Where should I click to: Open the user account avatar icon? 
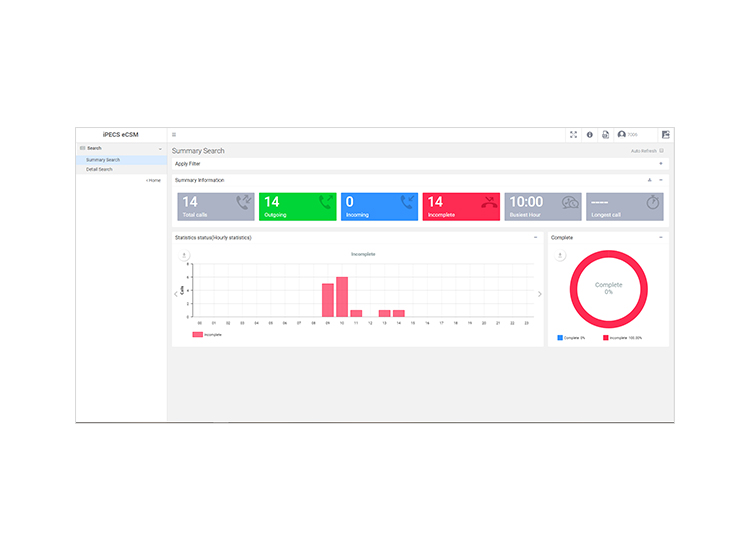622,134
